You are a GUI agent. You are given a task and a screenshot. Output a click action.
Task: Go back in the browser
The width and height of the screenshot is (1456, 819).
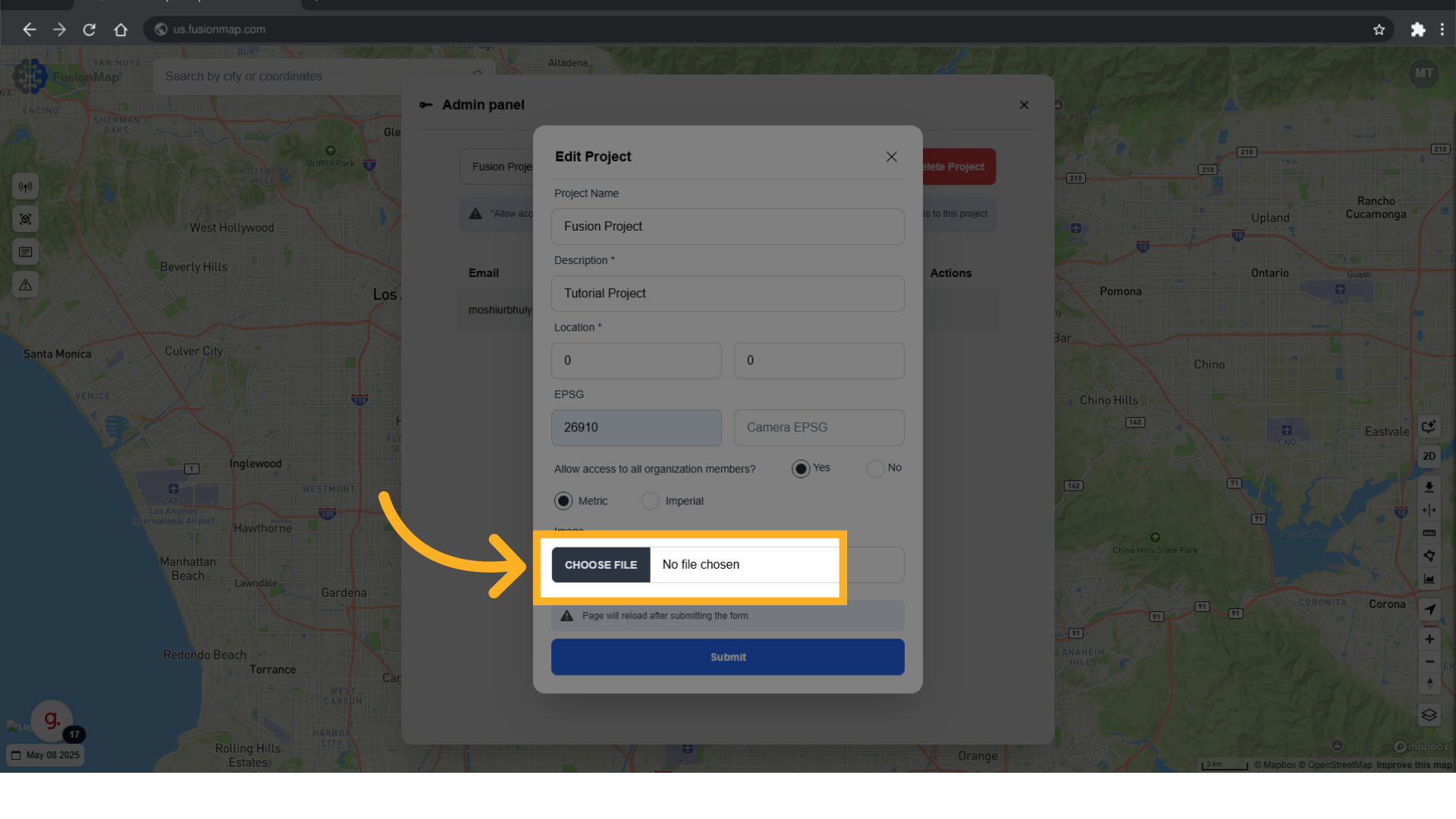click(29, 30)
